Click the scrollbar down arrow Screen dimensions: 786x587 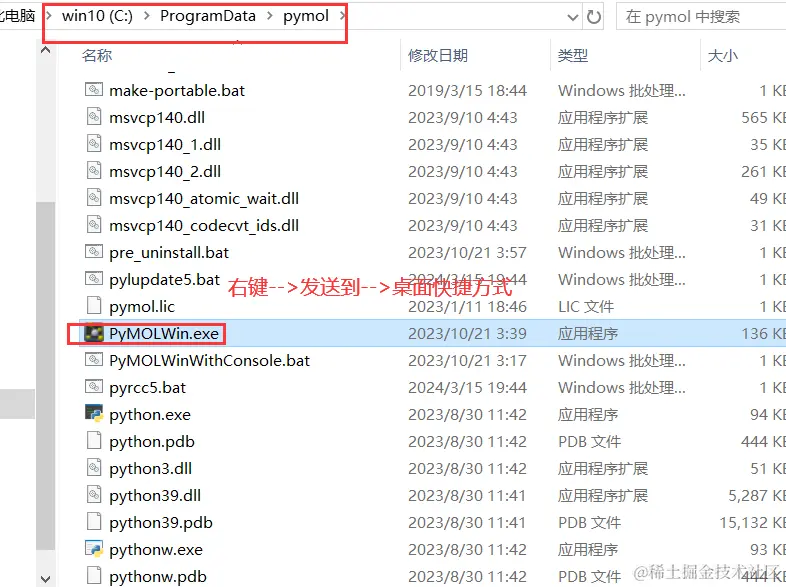point(46,579)
